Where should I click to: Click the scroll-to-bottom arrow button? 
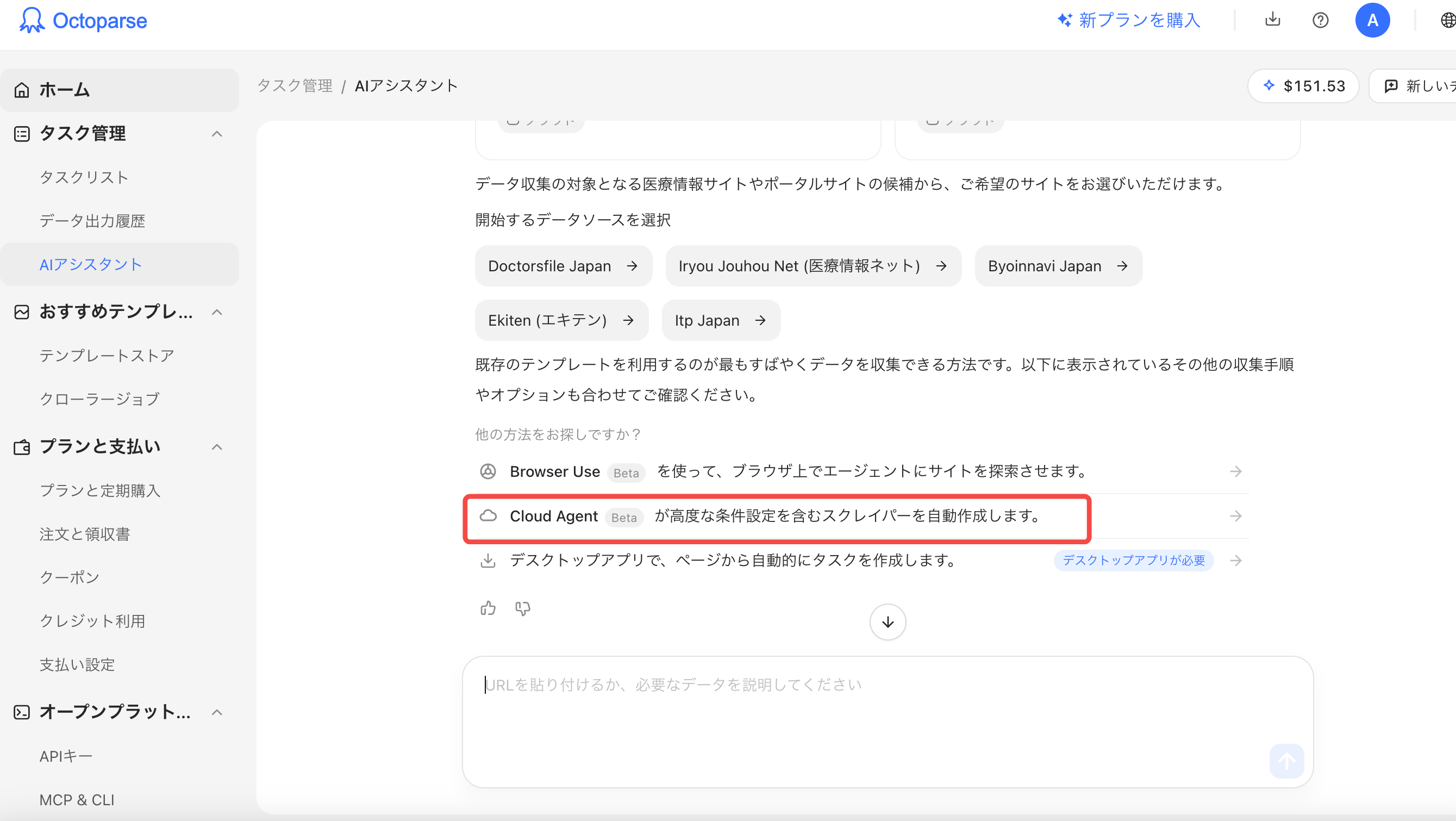[x=888, y=622]
